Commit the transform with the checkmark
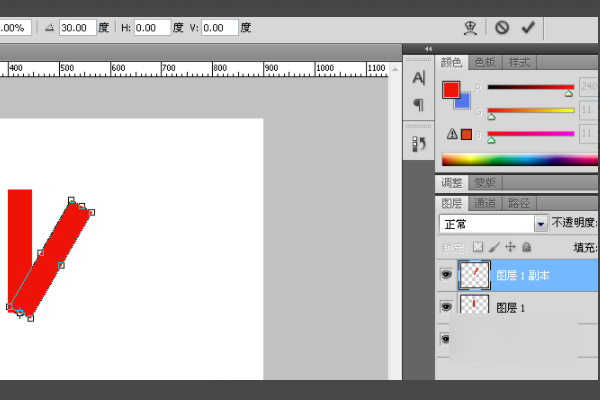600x400 pixels. pyautogui.click(x=528, y=28)
